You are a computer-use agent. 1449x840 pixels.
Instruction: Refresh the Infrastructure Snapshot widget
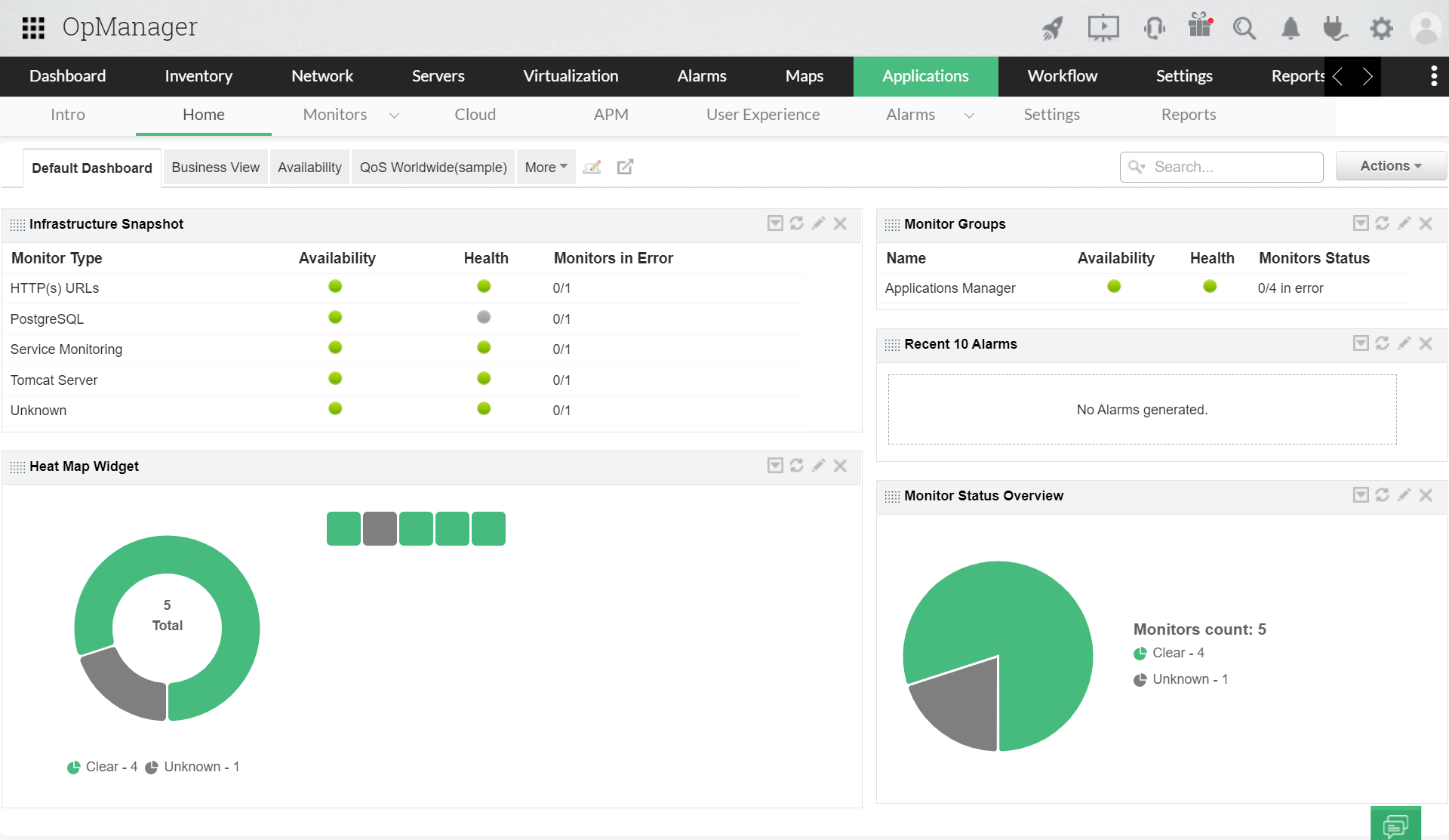pos(796,223)
